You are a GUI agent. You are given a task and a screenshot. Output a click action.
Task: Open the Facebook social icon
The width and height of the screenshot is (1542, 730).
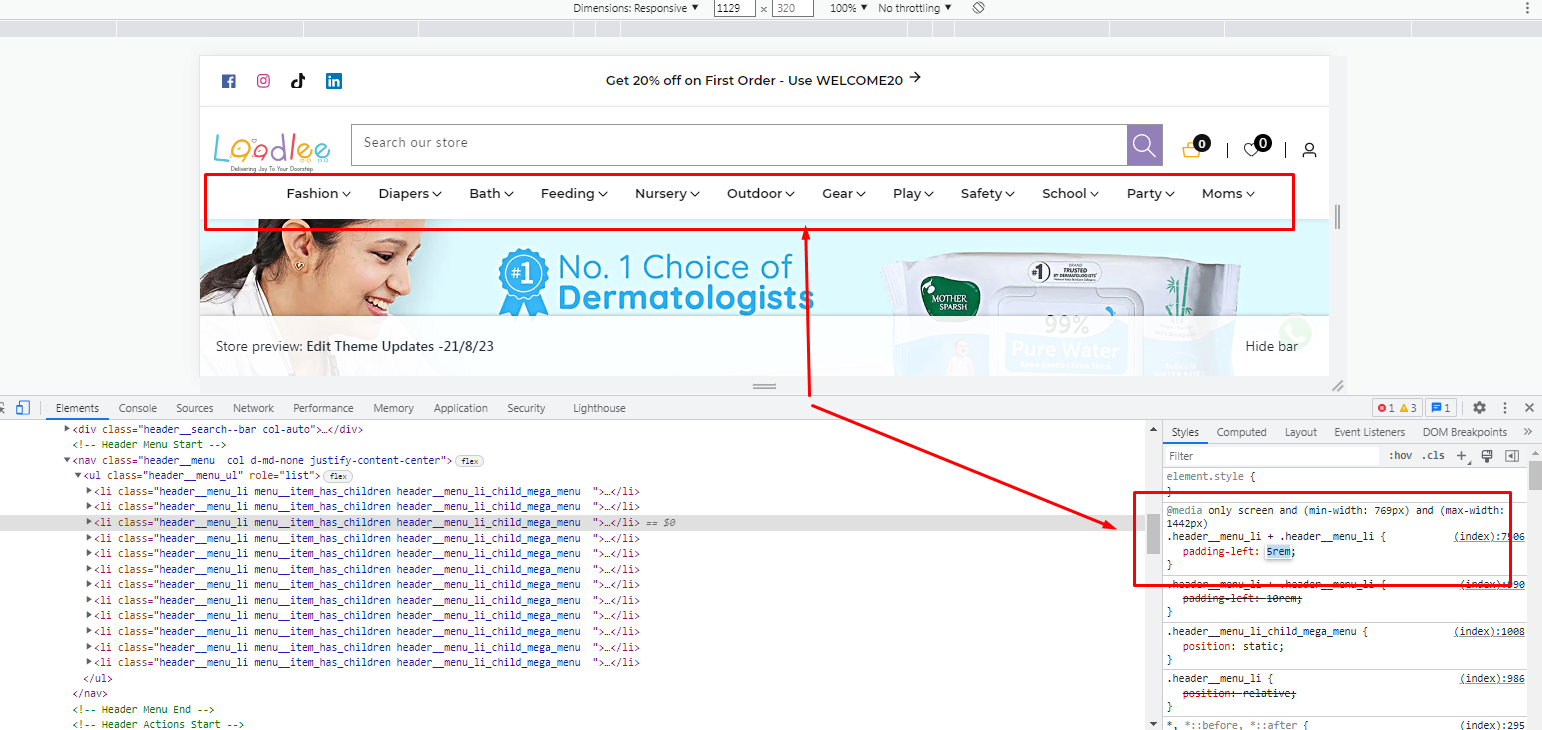[x=228, y=81]
